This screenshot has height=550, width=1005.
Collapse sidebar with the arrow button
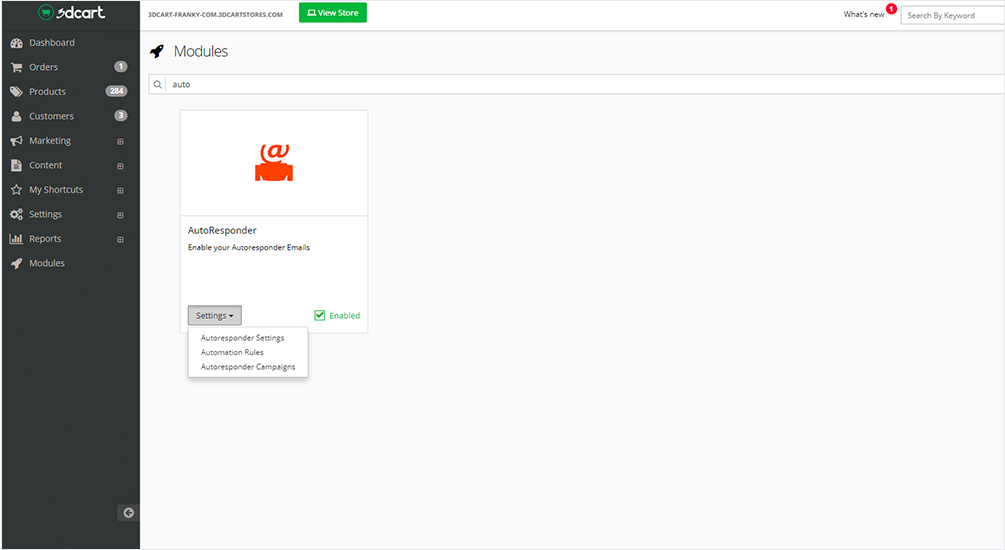(128, 513)
